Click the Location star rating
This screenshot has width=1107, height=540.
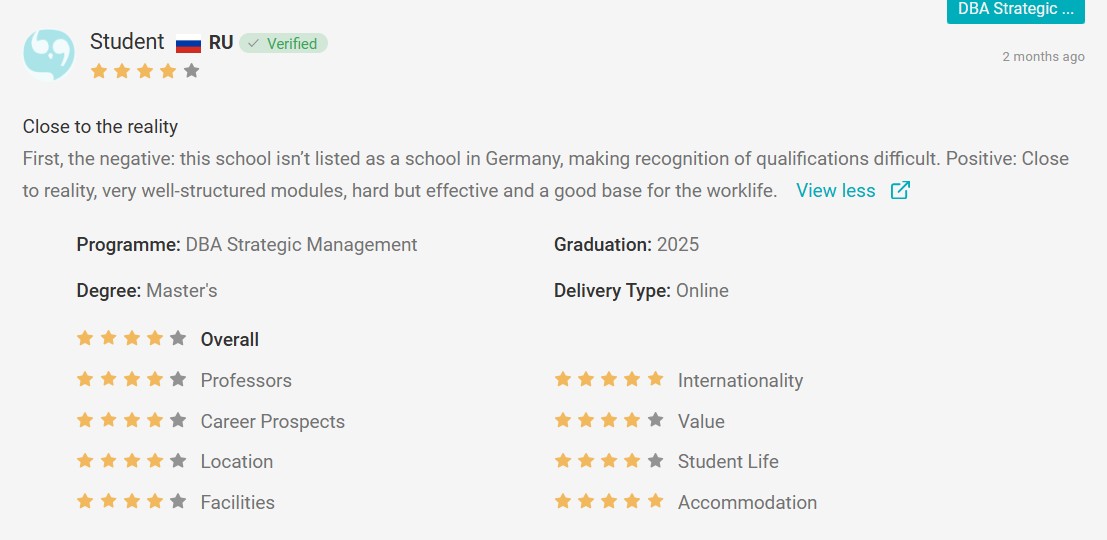tap(131, 460)
